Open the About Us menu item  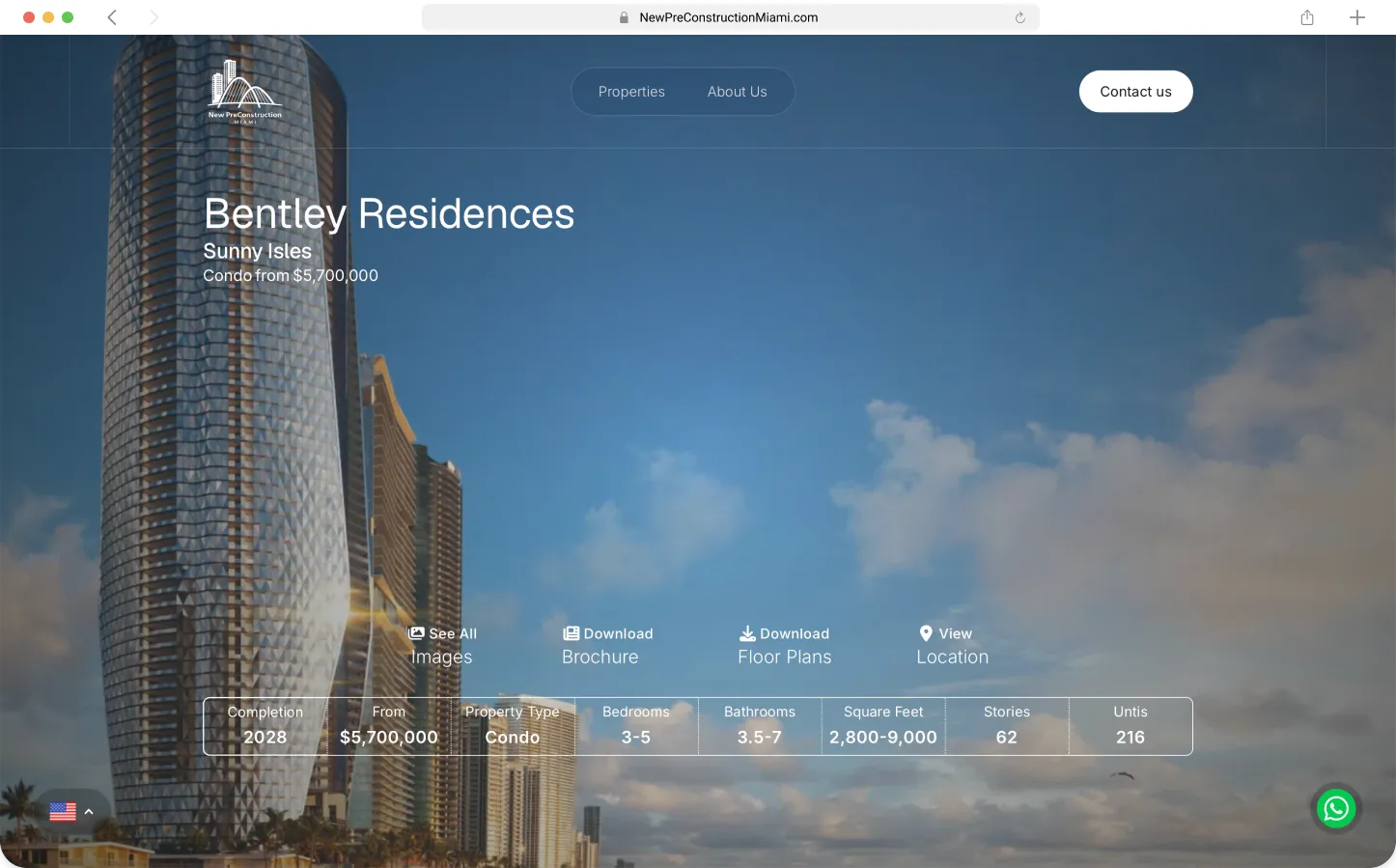[x=737, y=92]
